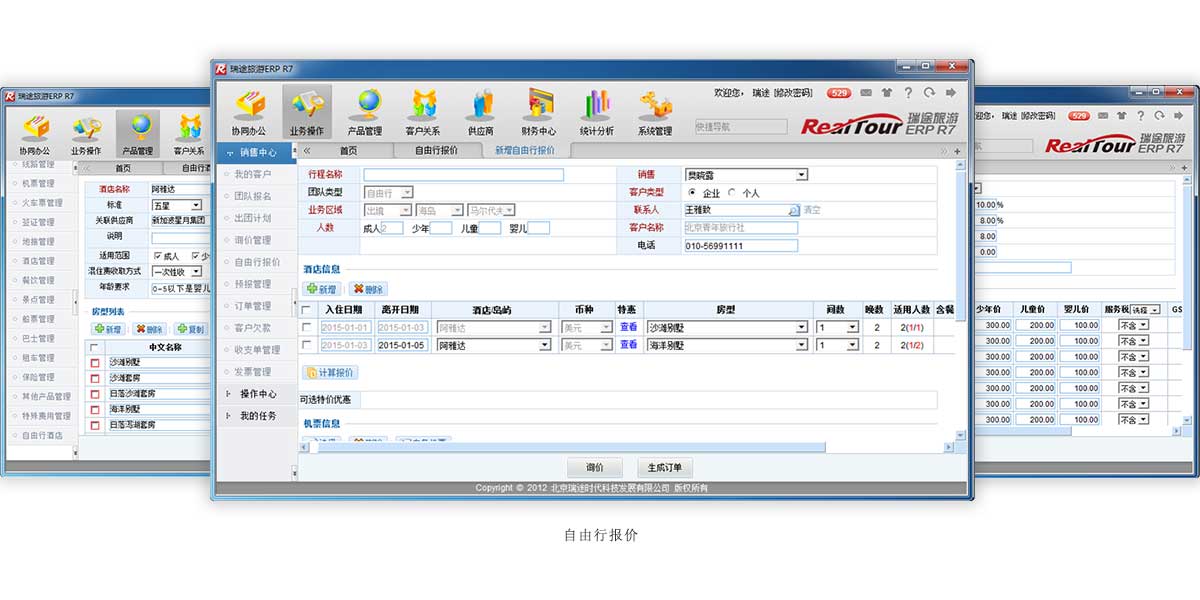Click the 行程名称 input field
Screen dimensions: 1200x600
pos(463,175)
